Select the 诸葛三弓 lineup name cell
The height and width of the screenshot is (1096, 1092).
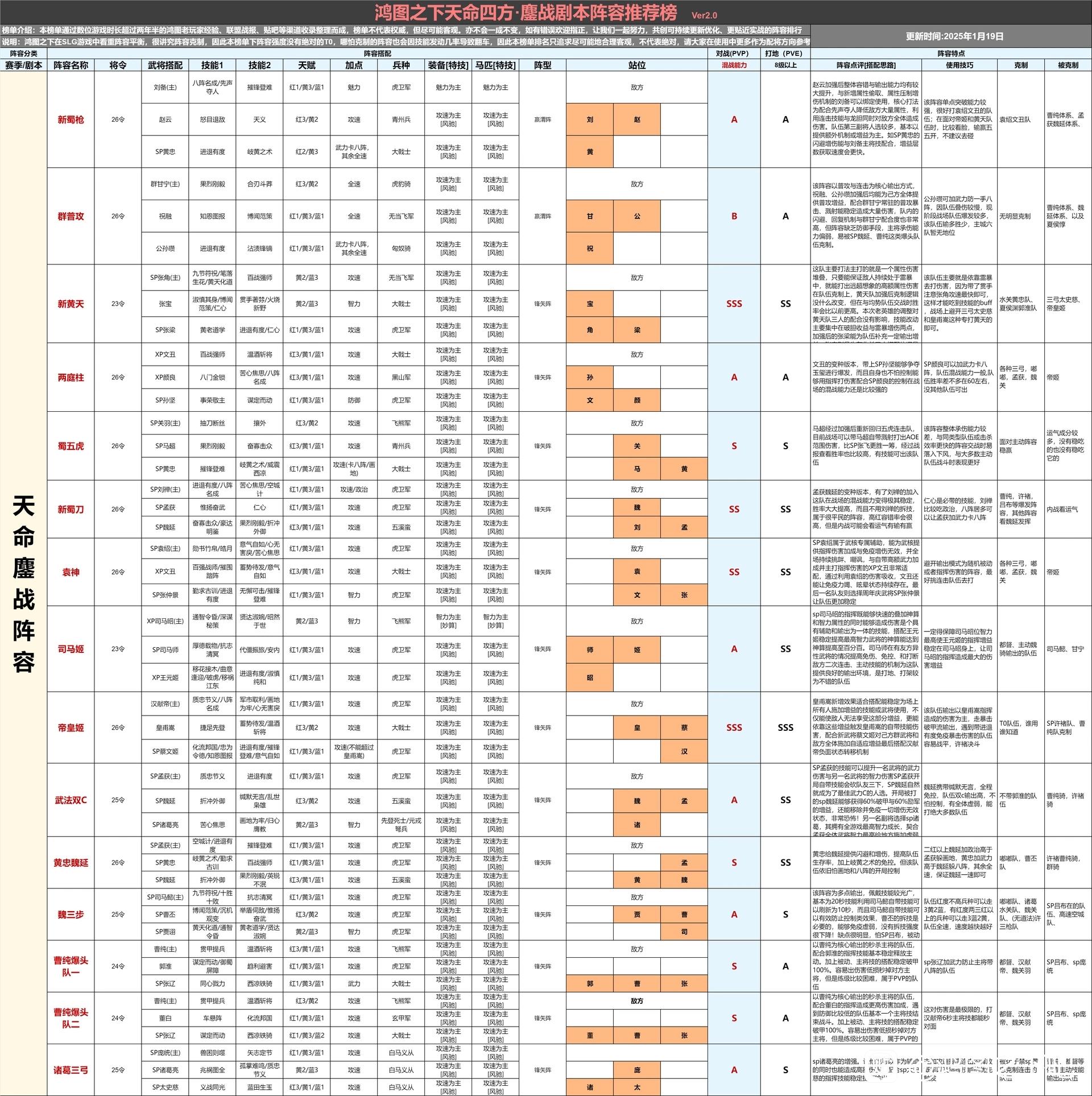pos(71,1070)
